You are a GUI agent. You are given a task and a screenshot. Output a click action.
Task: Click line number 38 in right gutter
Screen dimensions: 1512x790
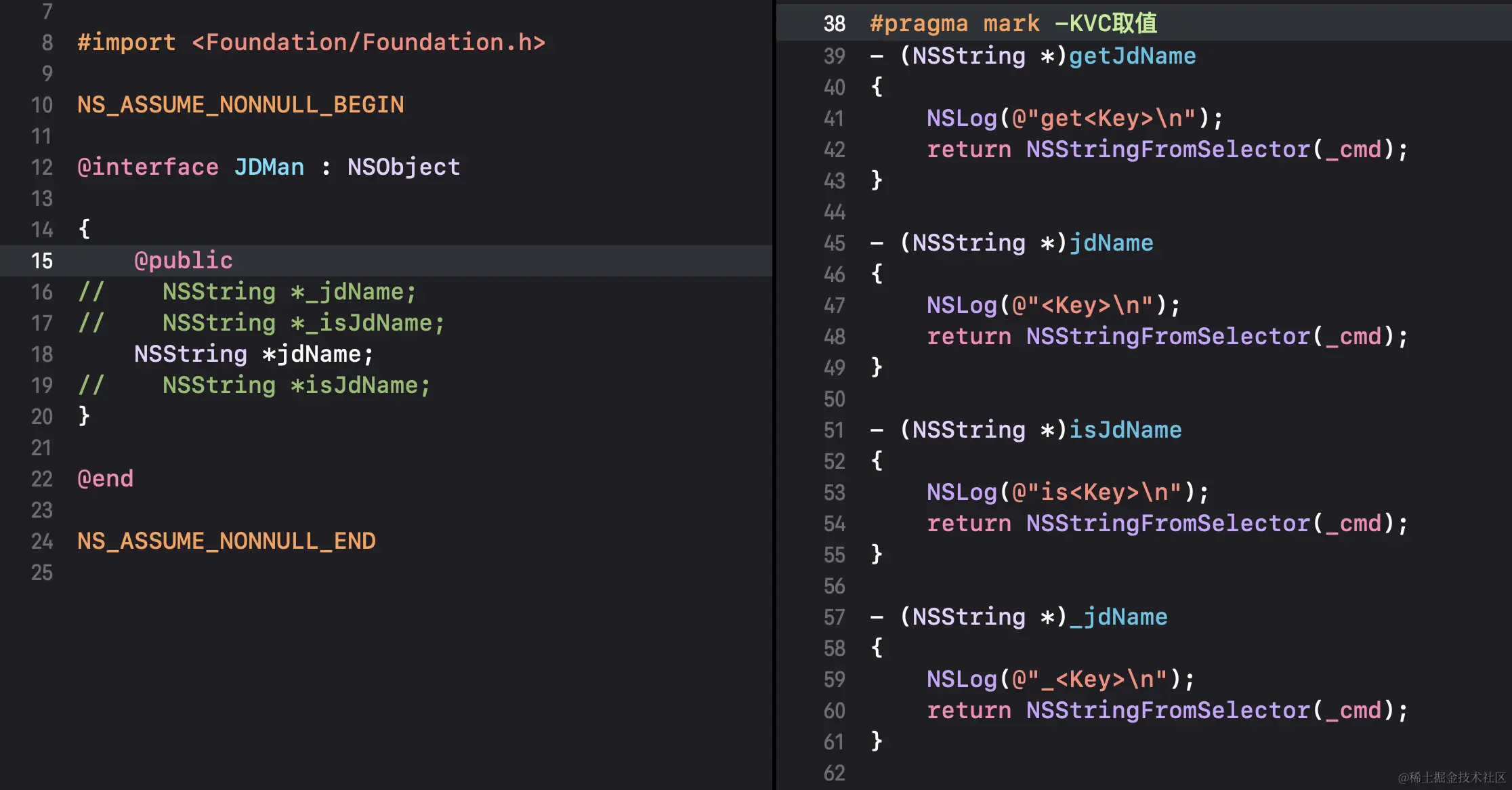[x=834, y=24]
